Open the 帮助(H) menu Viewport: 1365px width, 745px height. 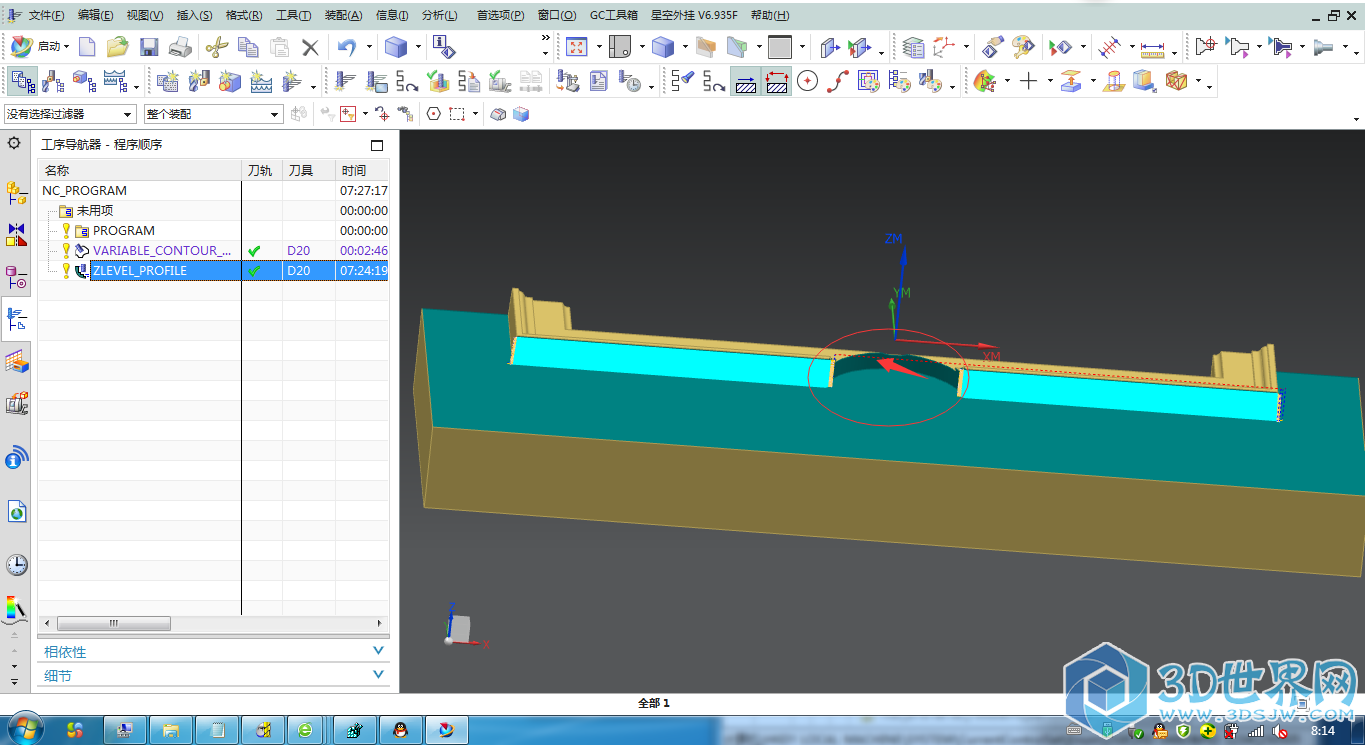(x=769, y=16)
